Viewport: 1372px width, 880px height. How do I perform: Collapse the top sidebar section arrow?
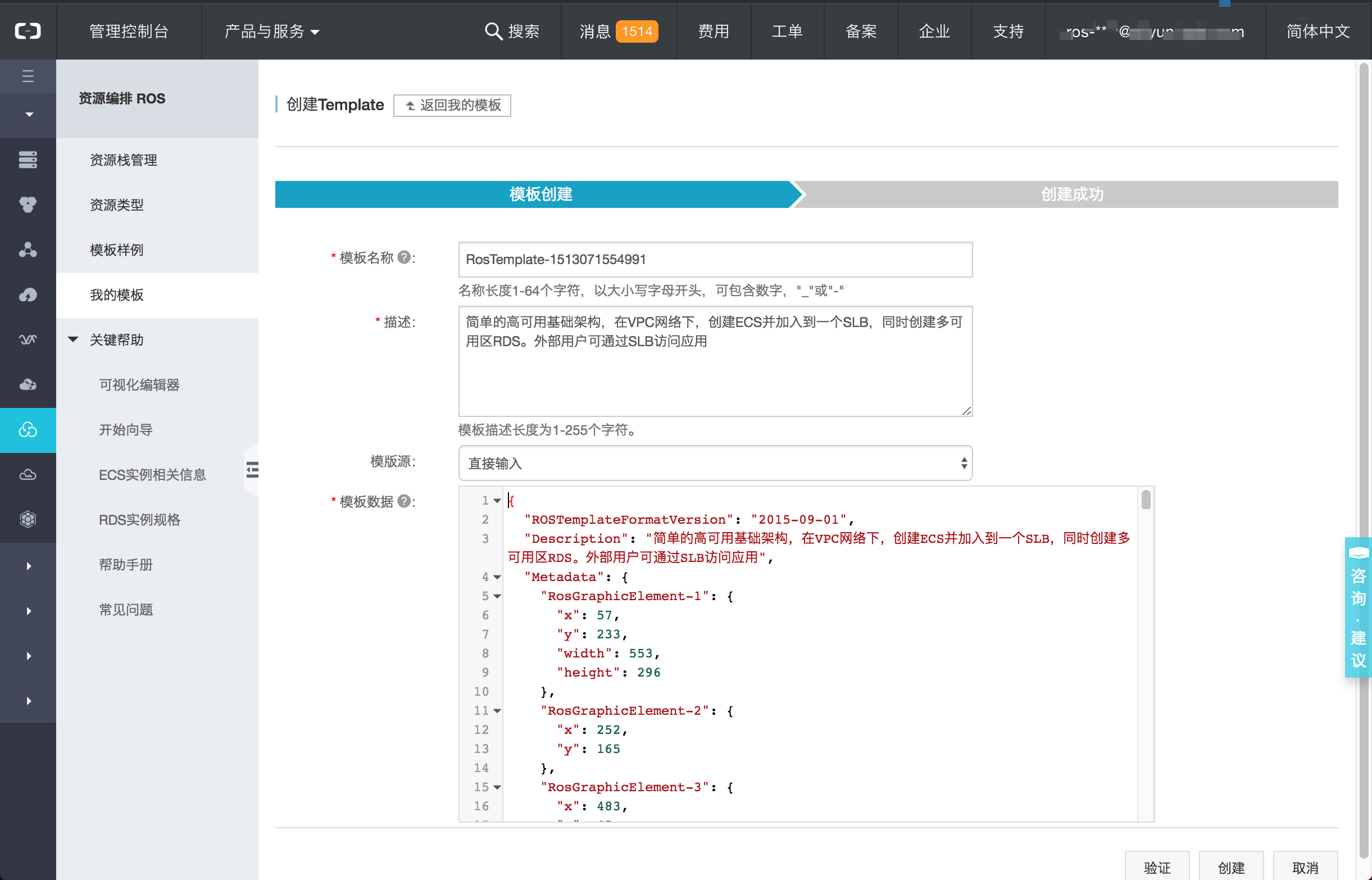pyautogui.click(x=29, y=115)
